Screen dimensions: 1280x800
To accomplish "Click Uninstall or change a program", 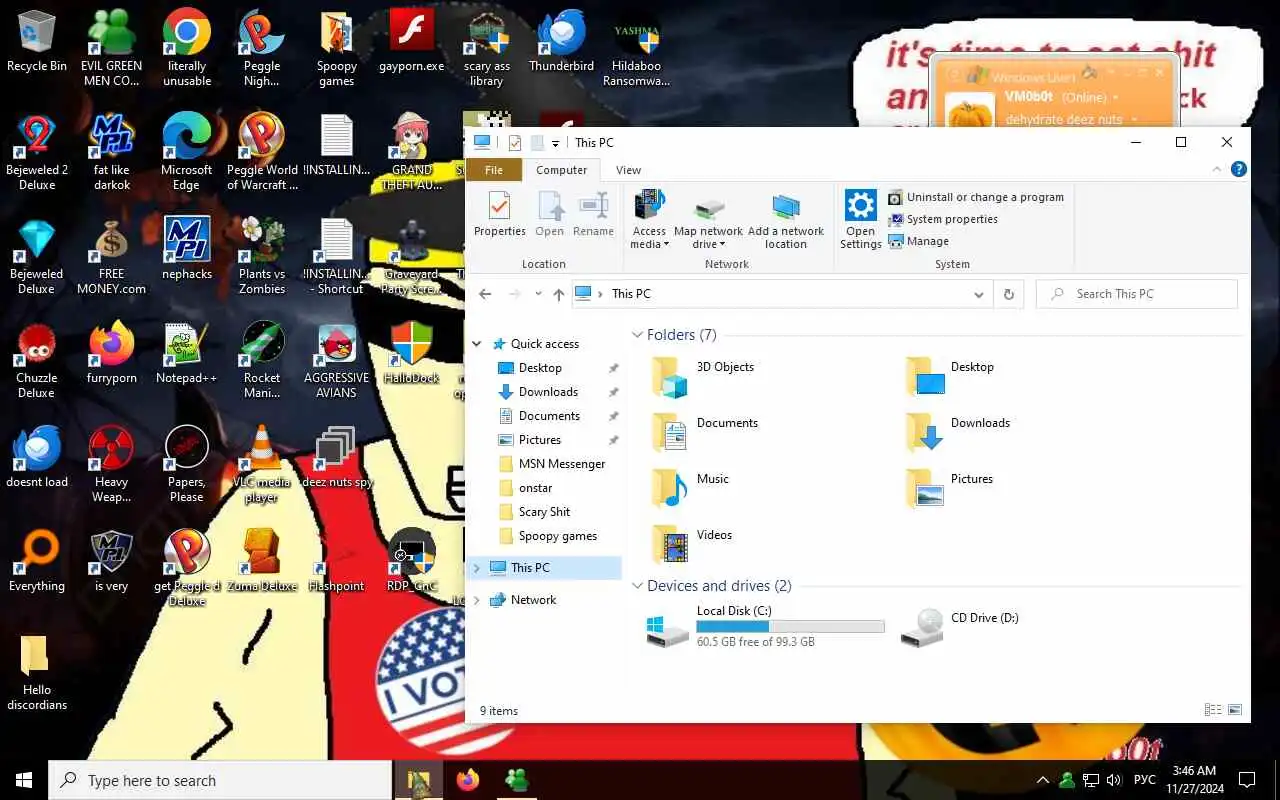I will pyautogui.click(x=976, y=197).
